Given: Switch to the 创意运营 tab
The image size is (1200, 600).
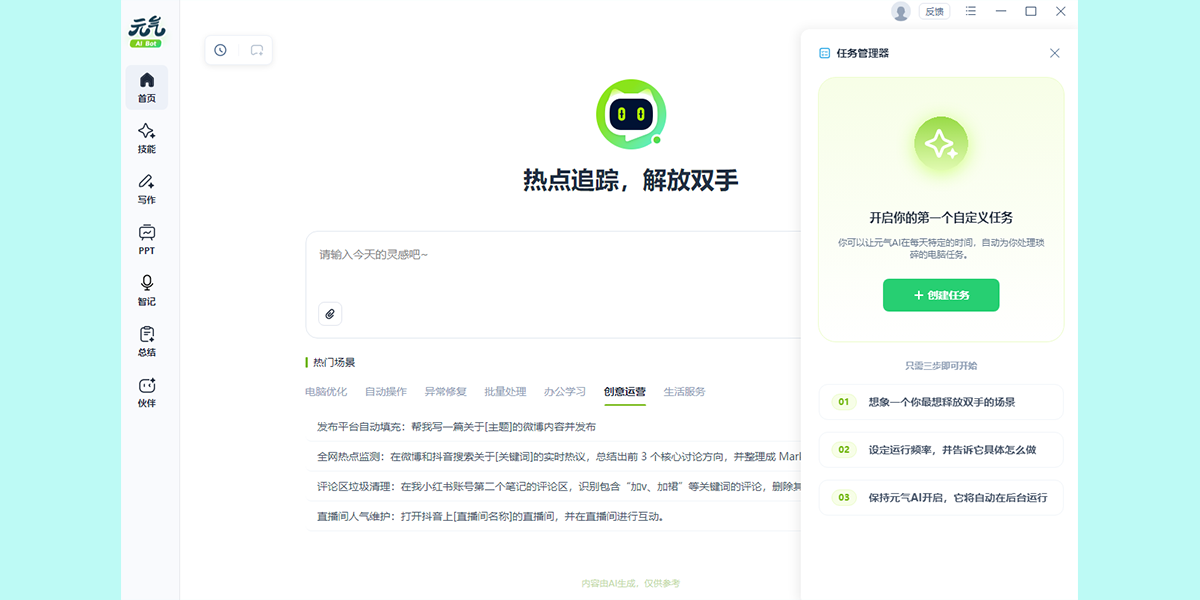Looking at the screenshot, I should click(624, 391).
